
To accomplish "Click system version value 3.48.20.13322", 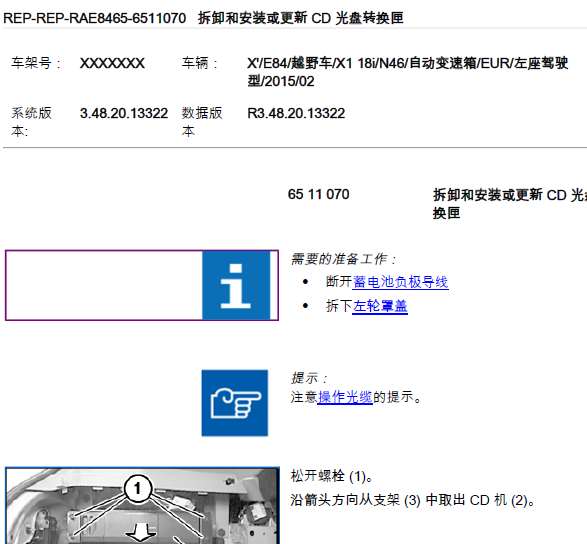I will coord(124,113).
